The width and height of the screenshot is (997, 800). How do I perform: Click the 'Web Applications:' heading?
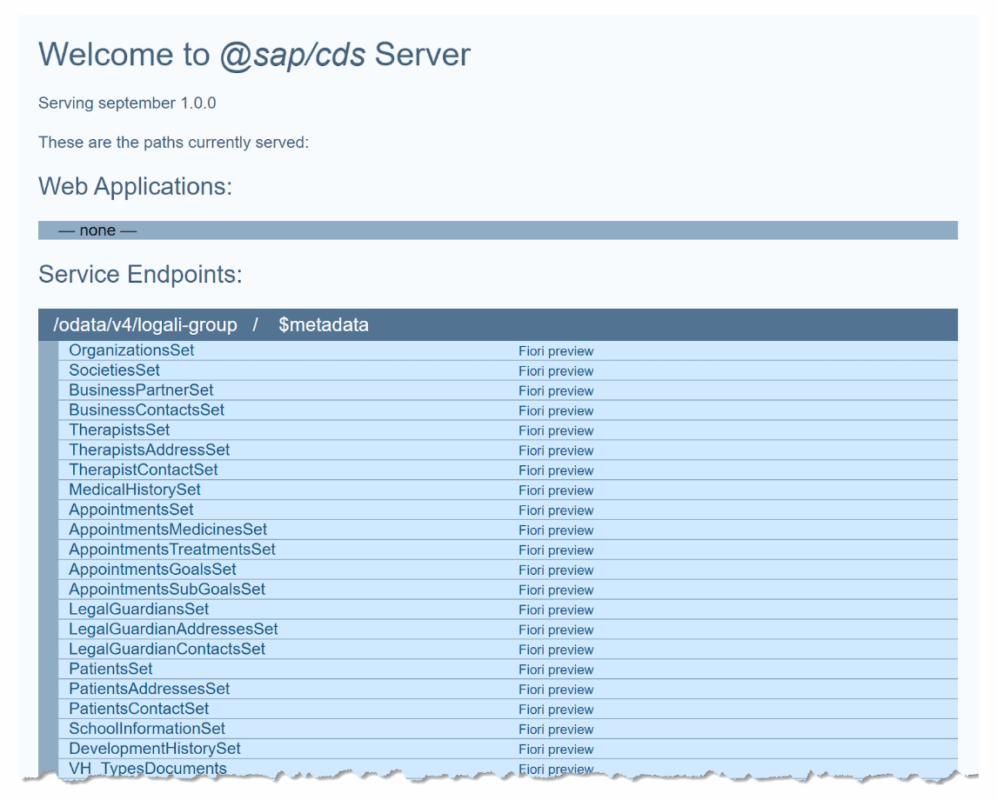[135, 187]
